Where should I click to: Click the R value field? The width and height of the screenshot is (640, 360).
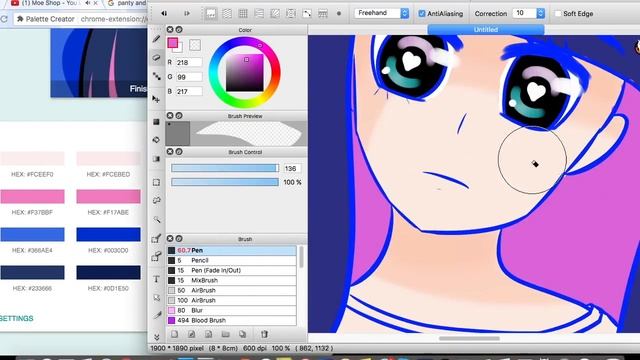pos(189,62)
